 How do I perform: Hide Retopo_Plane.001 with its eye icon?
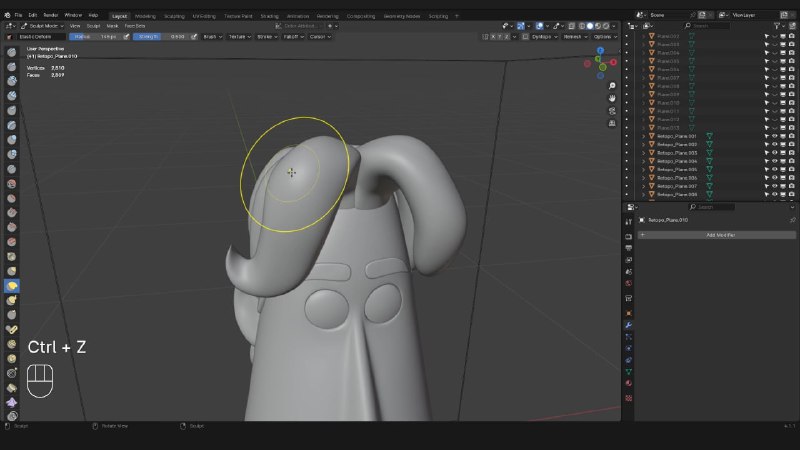[774, 136]
